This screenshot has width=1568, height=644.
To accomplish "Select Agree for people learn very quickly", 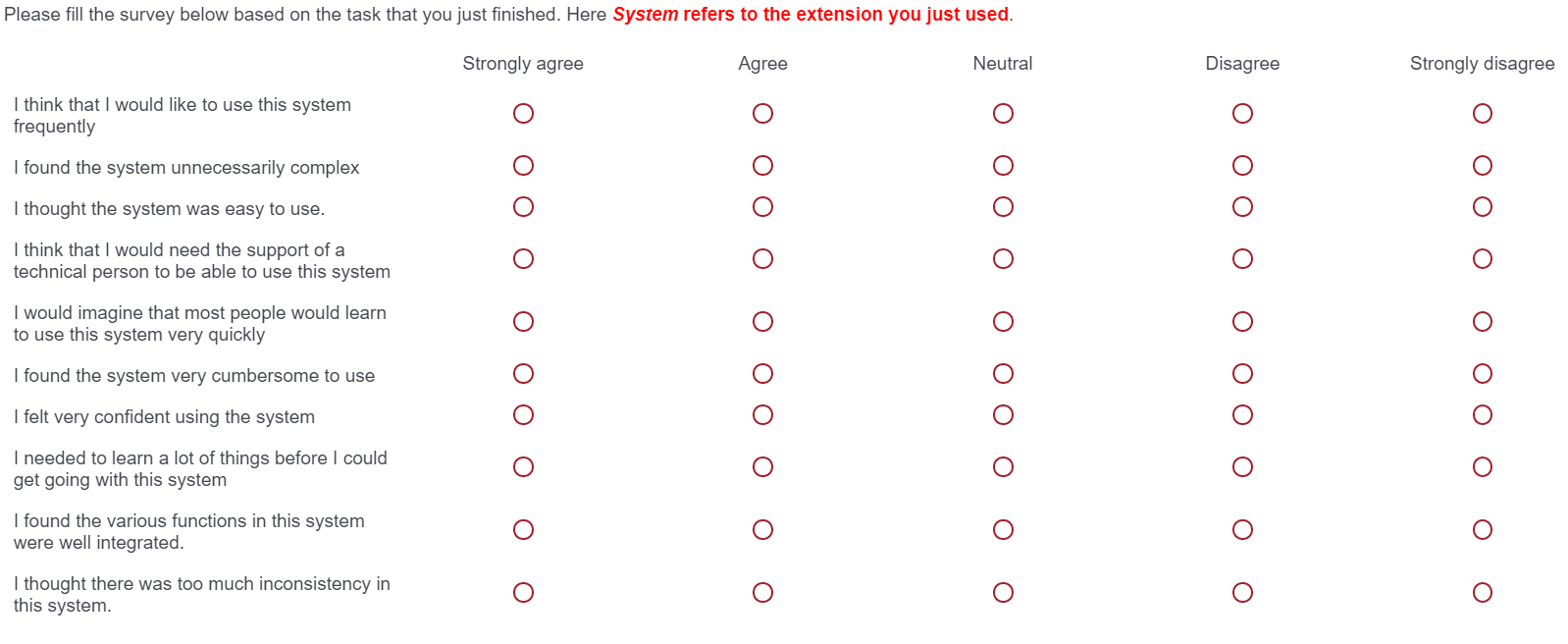I will pyautogui.click(x=762, y=322).
